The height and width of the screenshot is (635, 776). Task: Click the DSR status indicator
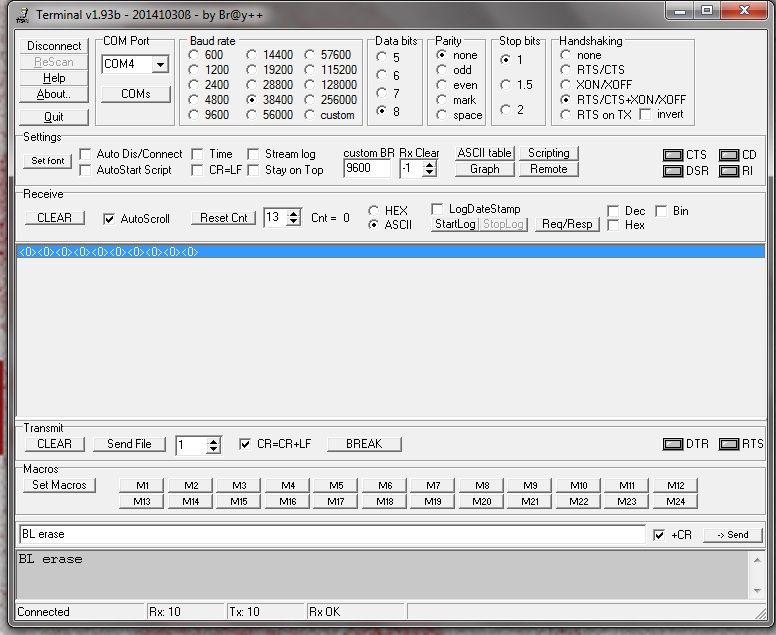pos(672,171)
